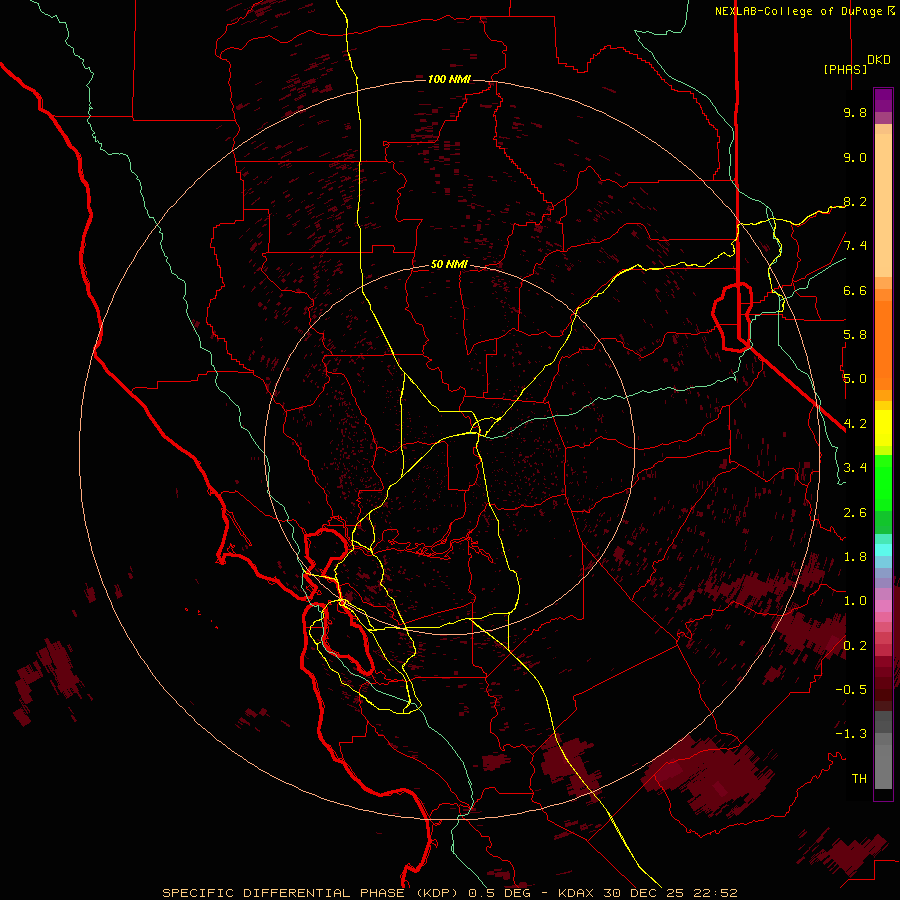Click the "4.2" color scale value
The image size is (900, 900).
(x=855, y=424)
